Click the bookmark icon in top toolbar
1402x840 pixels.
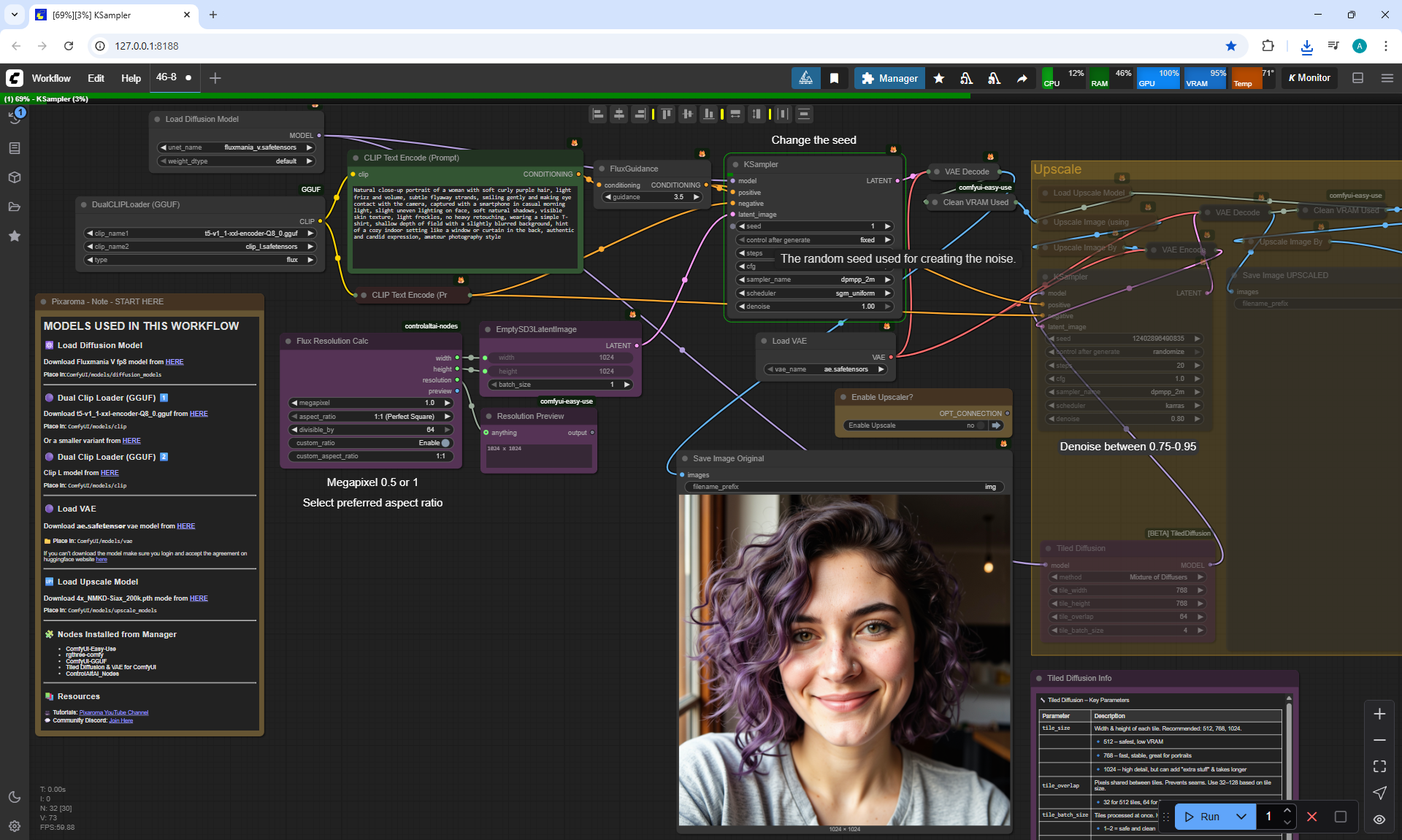(x=834, y=78)
